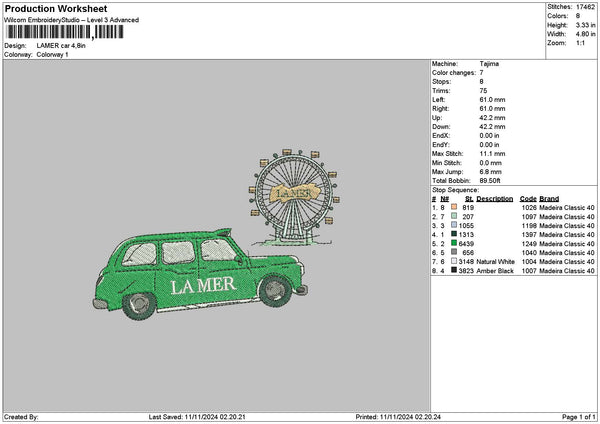Click the 'Code' column header
600x424 pixels.
tap(528, 199)
